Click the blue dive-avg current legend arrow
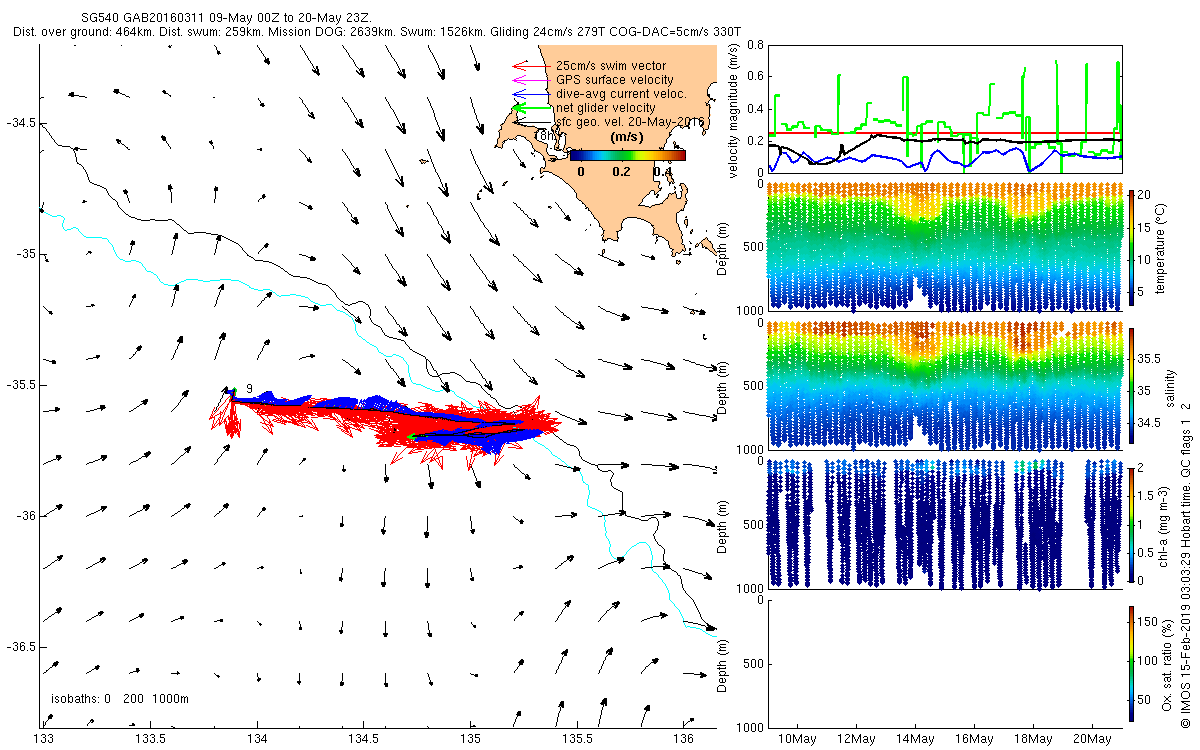 [x=530, y=94]
